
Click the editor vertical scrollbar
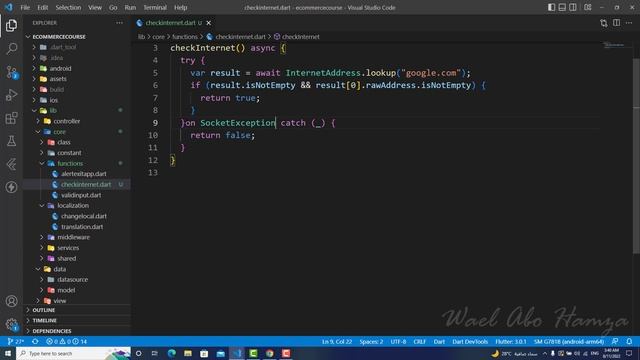[x=636, y=155]
